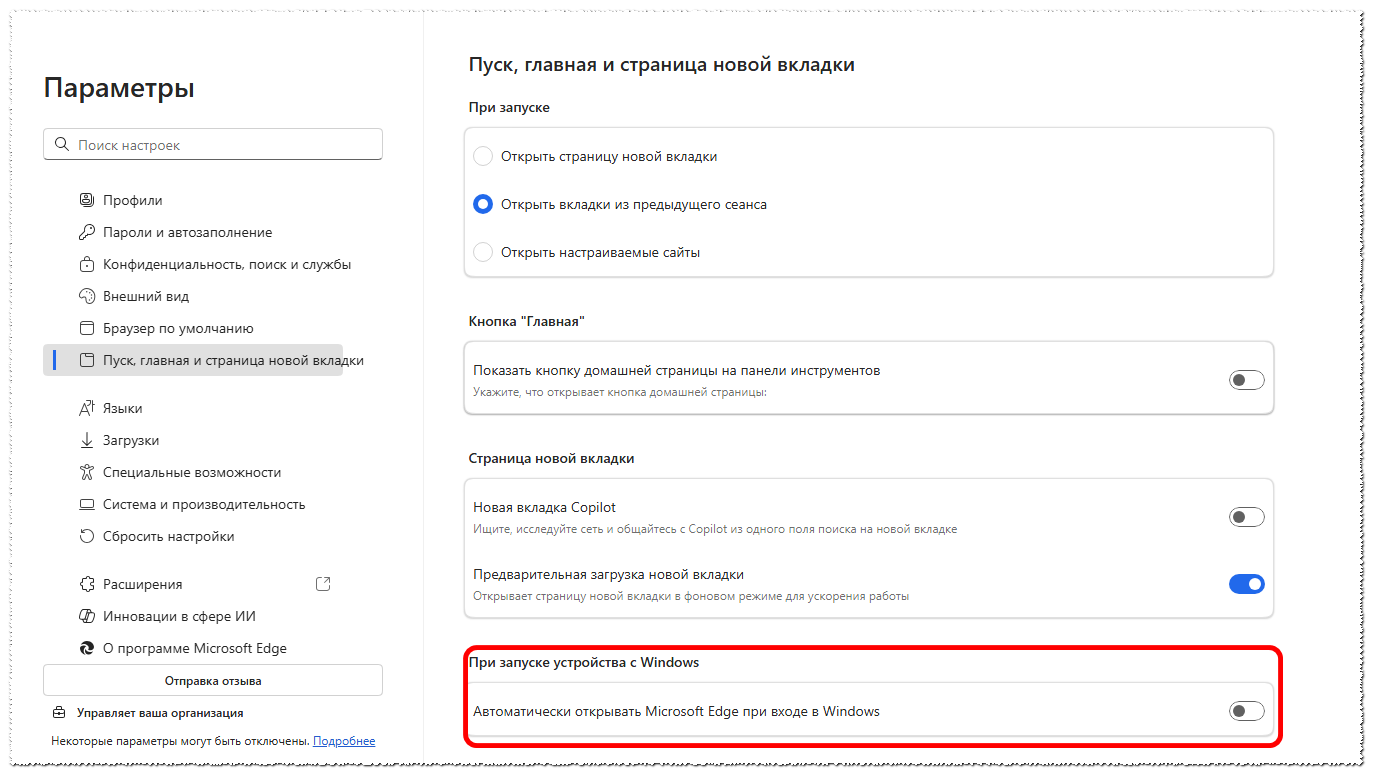Focus the Поиск настроек search field
Viewport: 1373px width, 775px height.
213,144
